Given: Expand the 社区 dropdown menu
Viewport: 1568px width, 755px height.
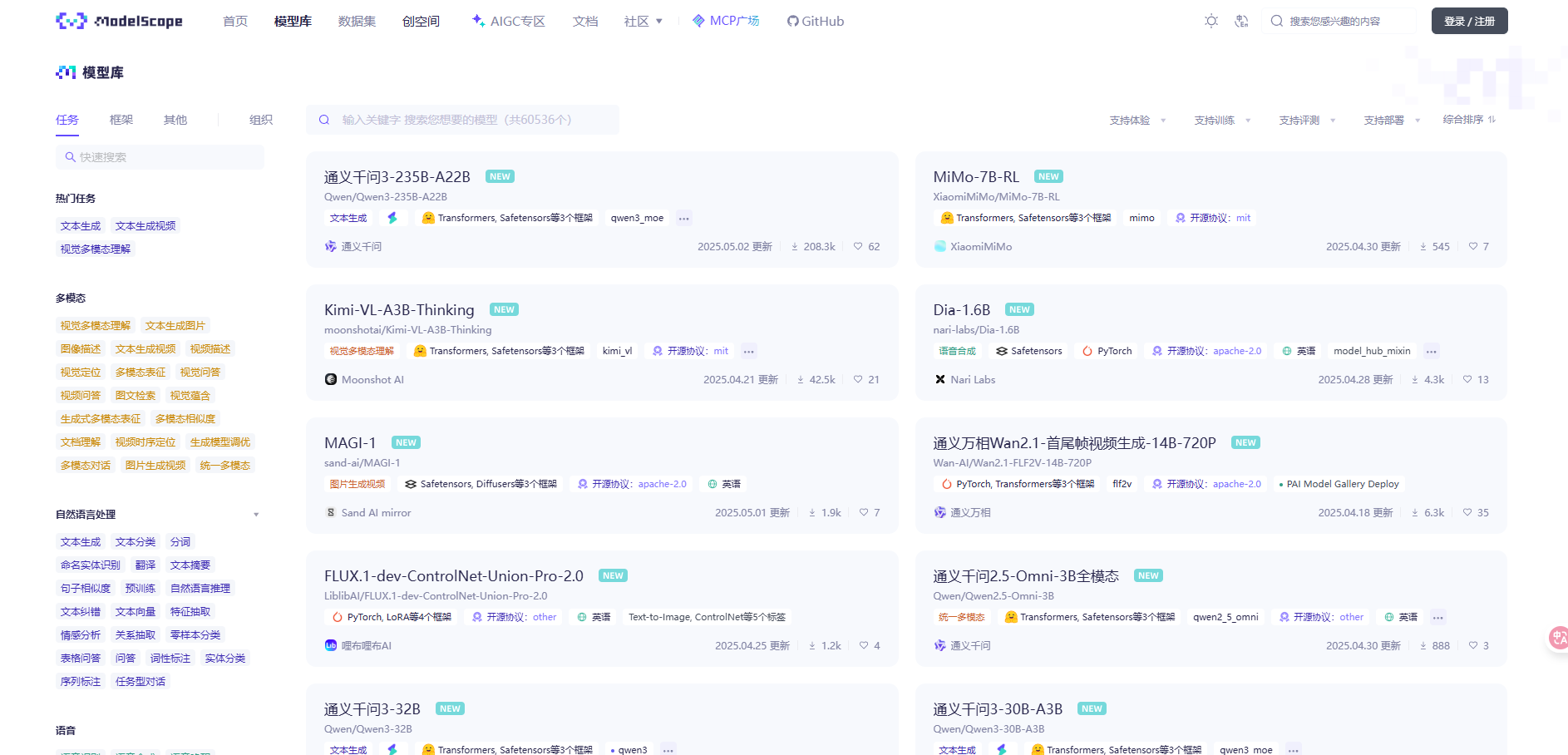Looking at the screenshot, I should pyautogui.click(x=643, y=21).
